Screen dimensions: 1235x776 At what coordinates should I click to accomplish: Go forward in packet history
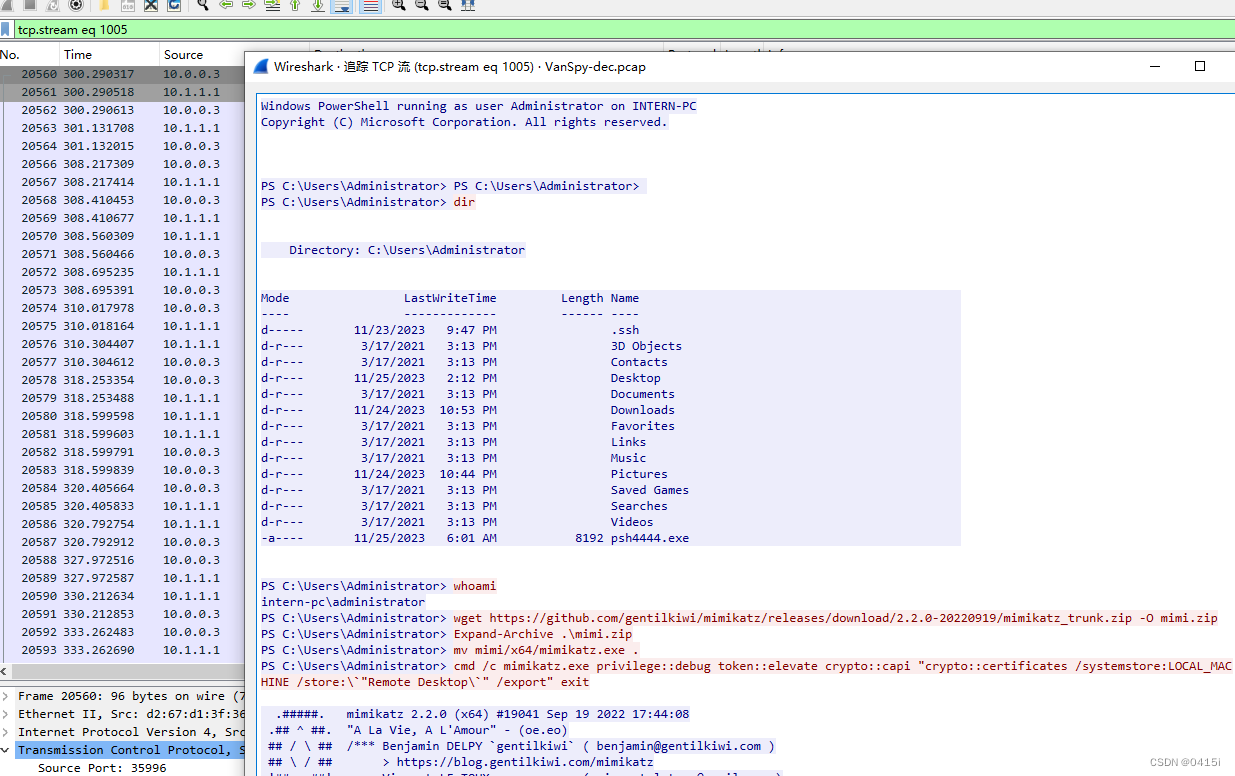click(249, 5)
